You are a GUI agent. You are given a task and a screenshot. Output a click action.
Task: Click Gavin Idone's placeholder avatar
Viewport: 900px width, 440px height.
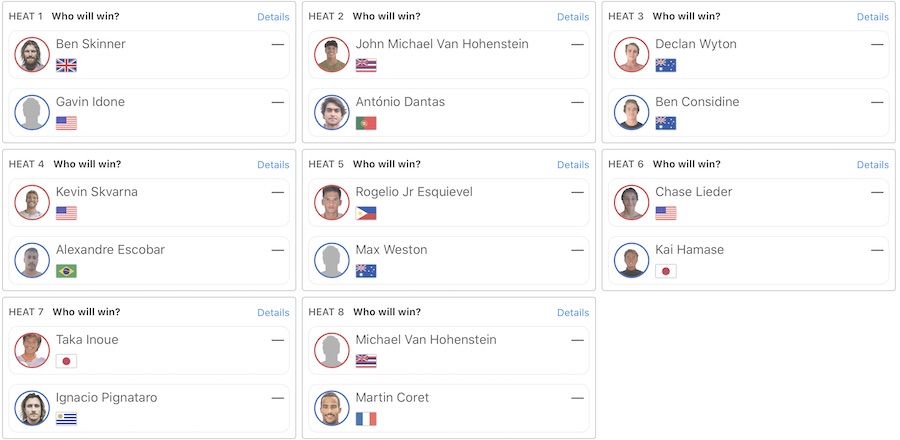(x=32, y=112)
